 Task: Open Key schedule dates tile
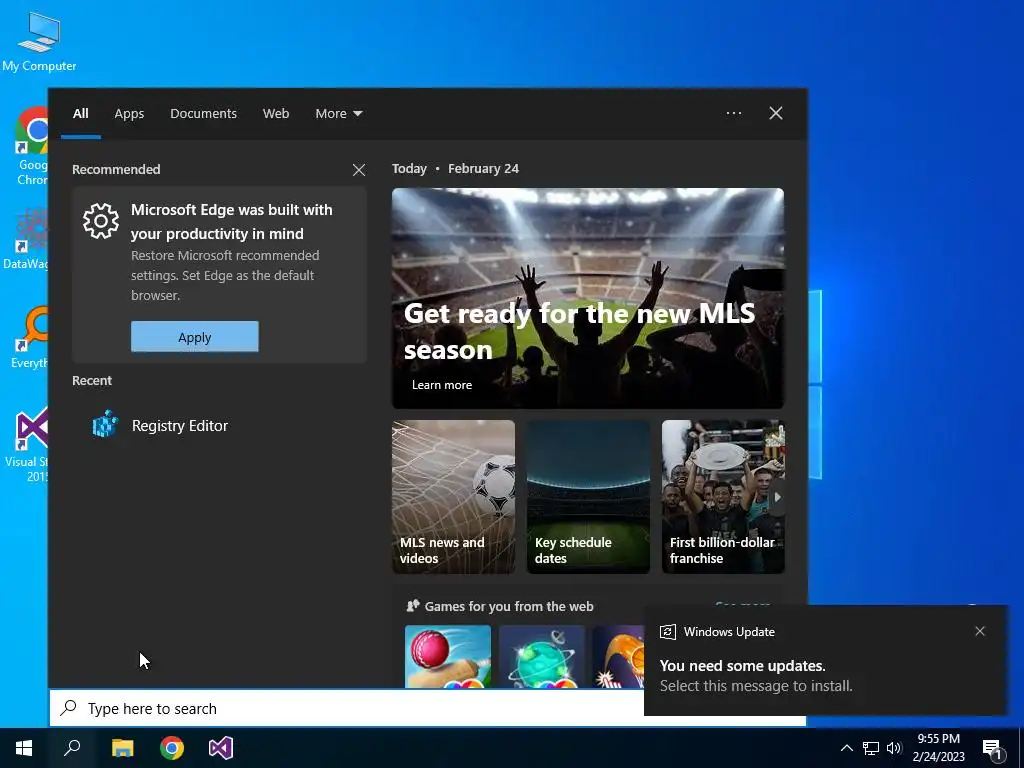(x=588, y=497)
